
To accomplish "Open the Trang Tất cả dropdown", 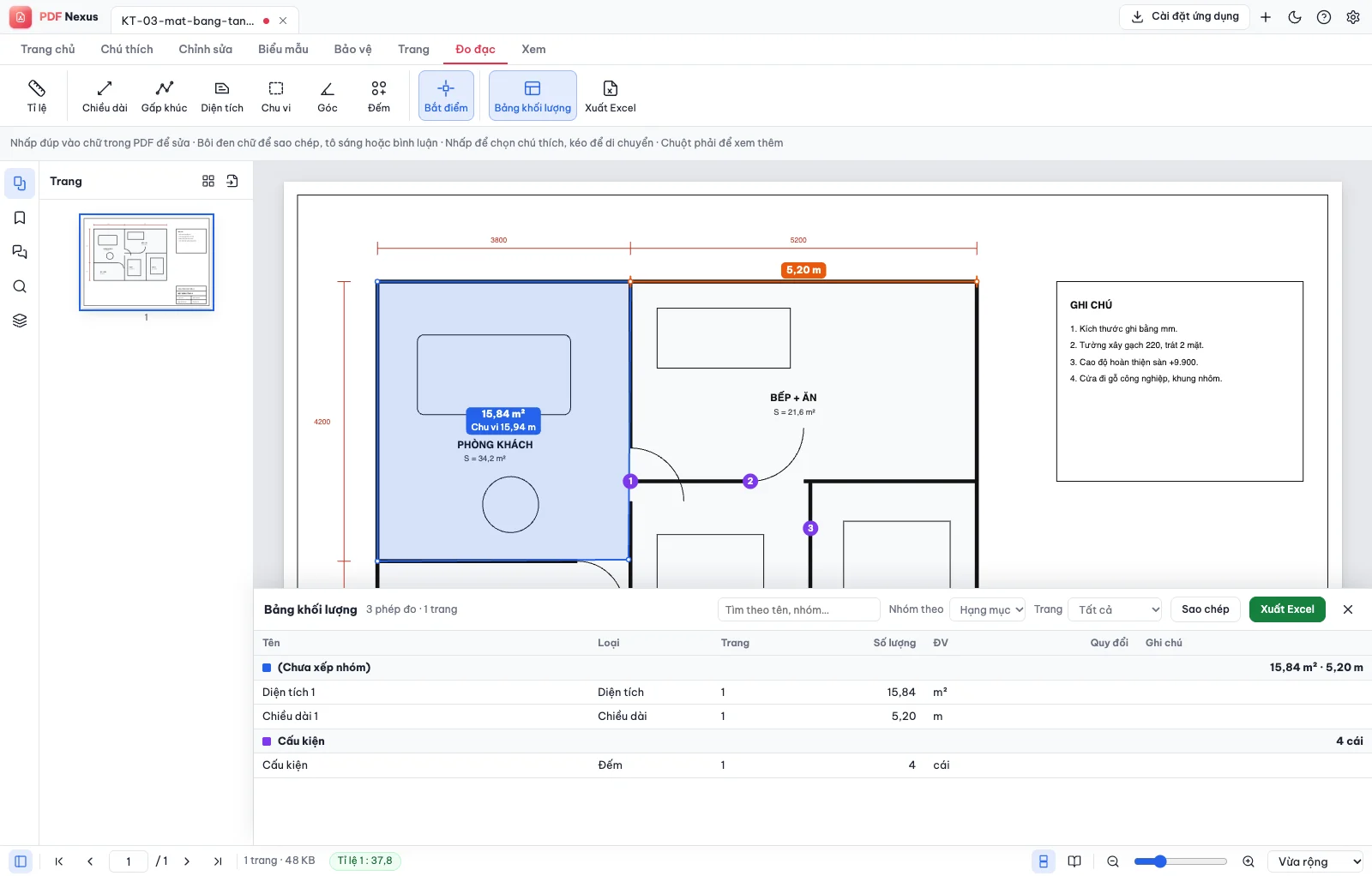I will coord(1115,609).
